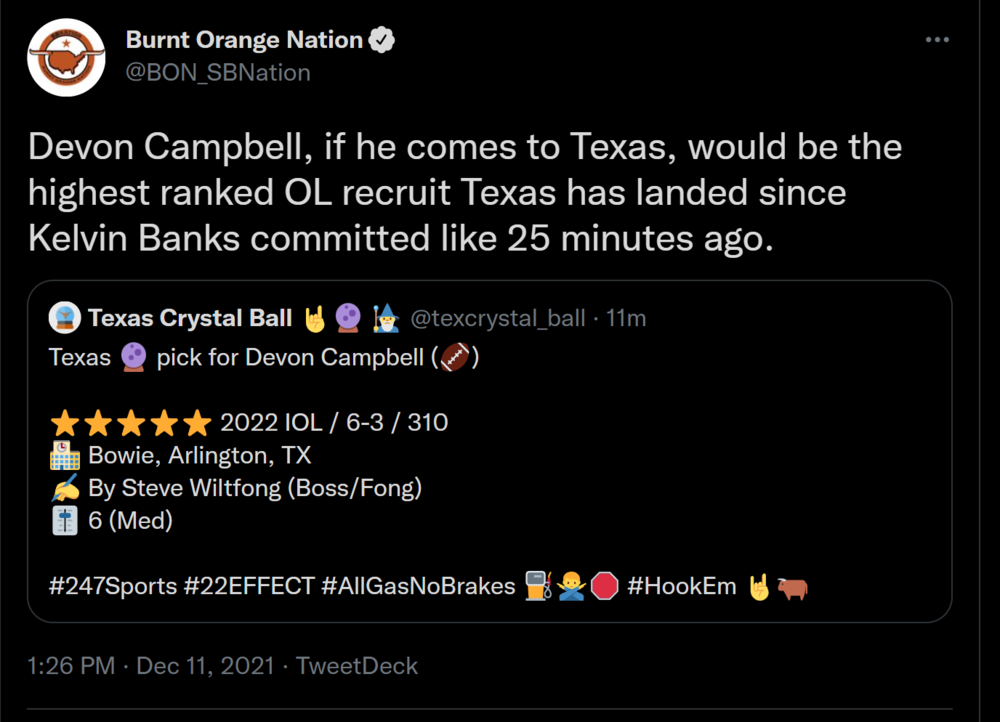
Task: Click the 11m timestamp on quoted tweet
Action: tap(626, 318)
